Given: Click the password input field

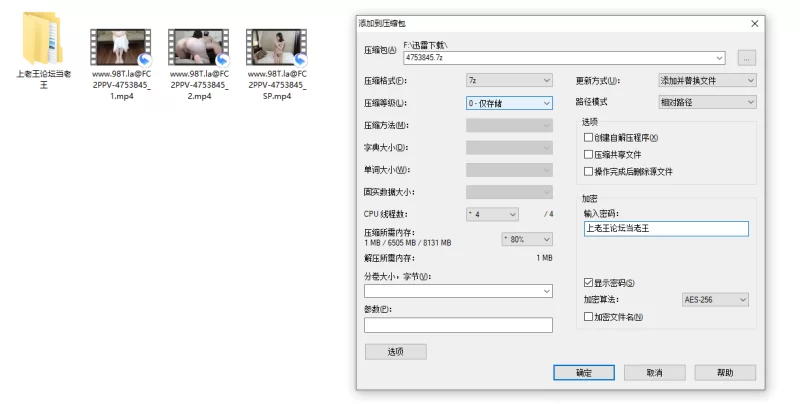Looking at the screenshot, I should (x=665, y=228).
